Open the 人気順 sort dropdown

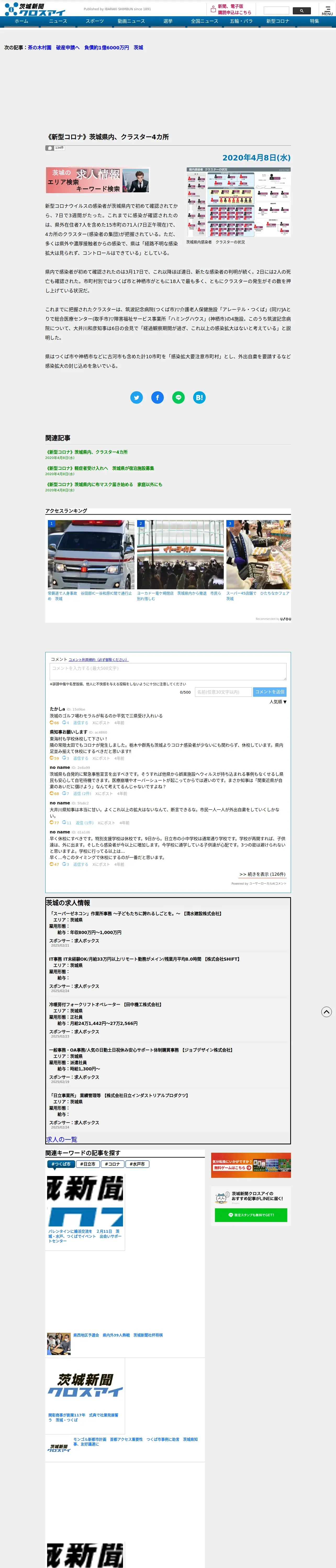click(278, 702)
